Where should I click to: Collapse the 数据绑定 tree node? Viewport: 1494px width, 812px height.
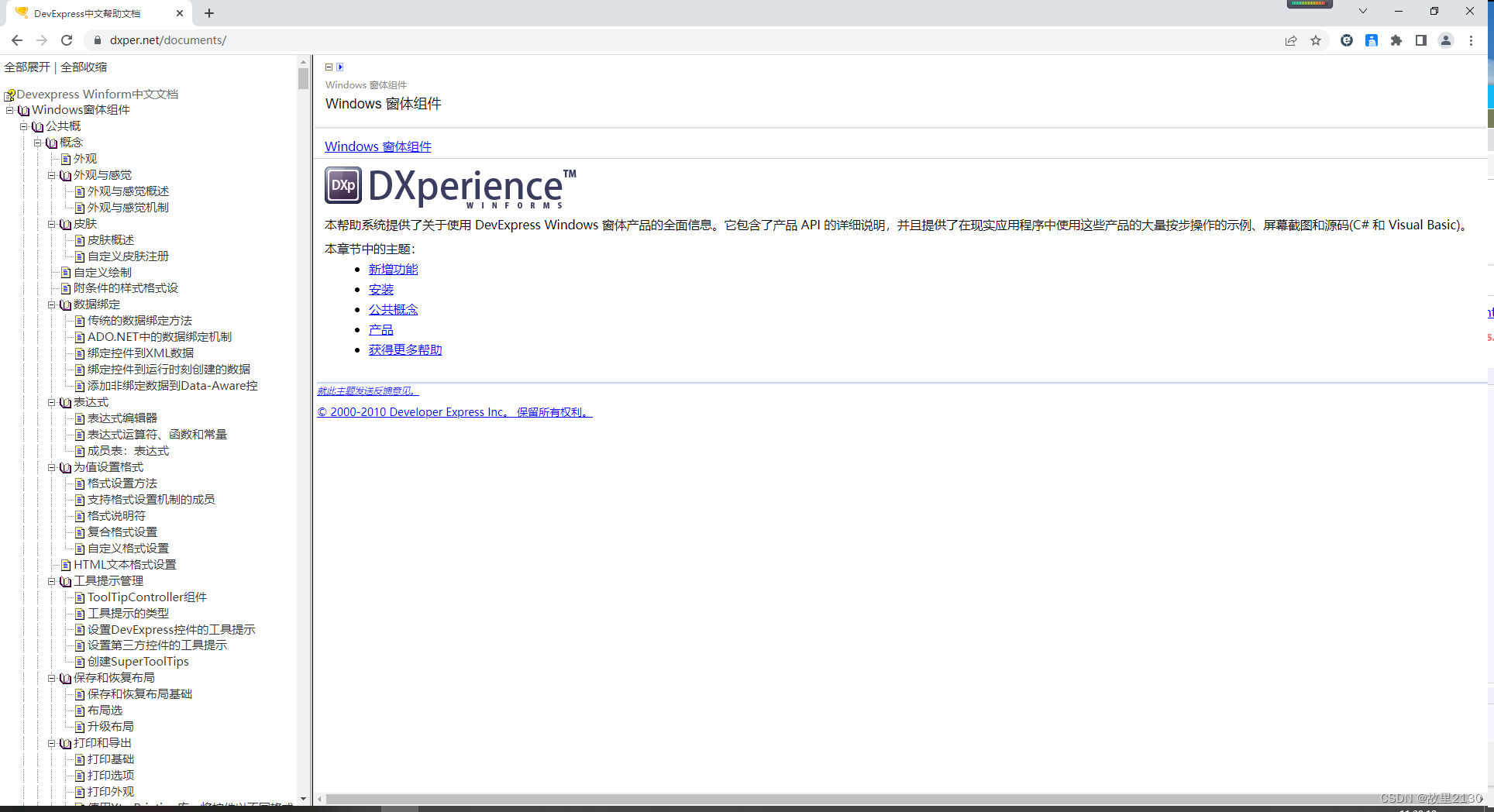[52, 304]
